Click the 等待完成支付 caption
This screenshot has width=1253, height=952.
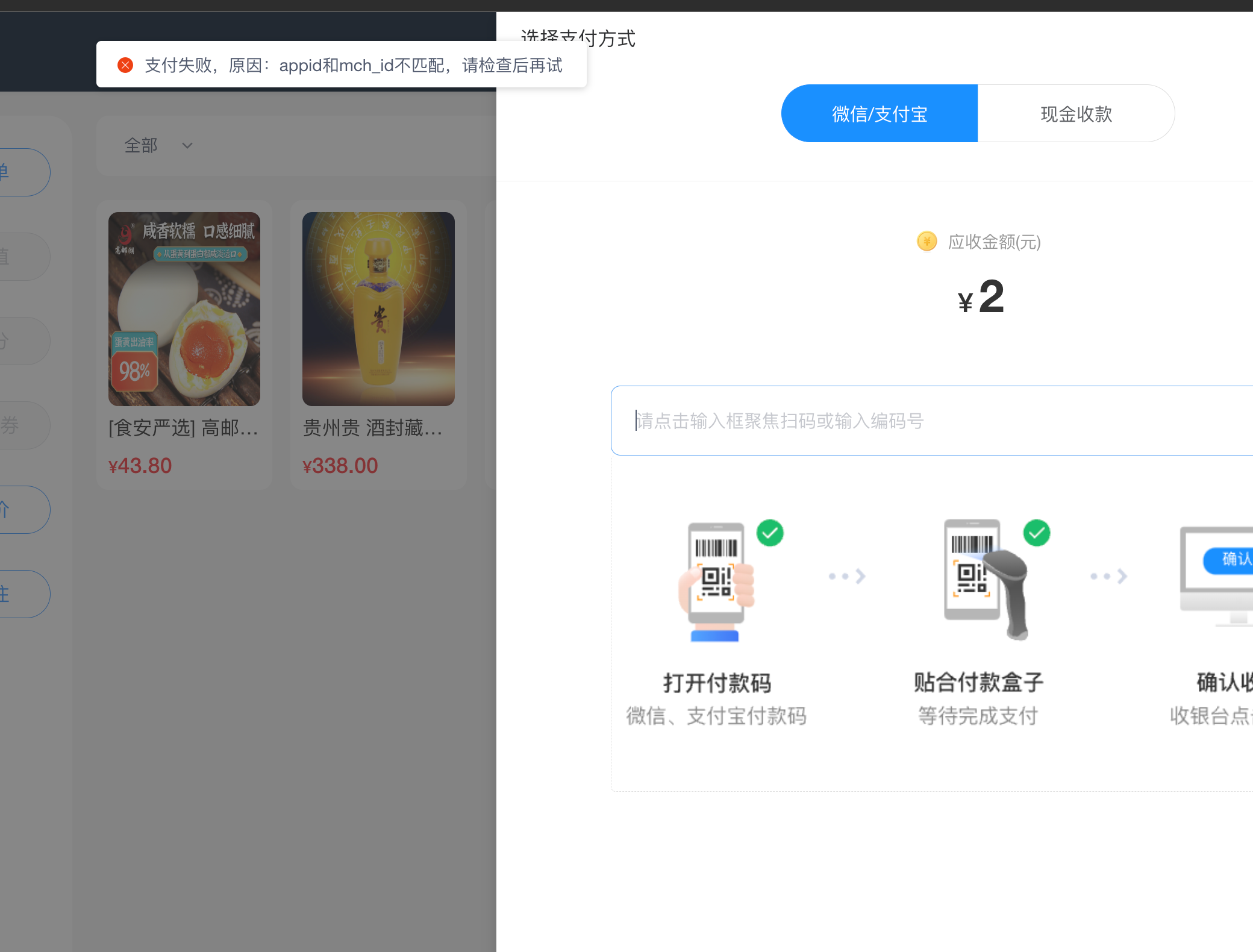[x=978, y=716]
